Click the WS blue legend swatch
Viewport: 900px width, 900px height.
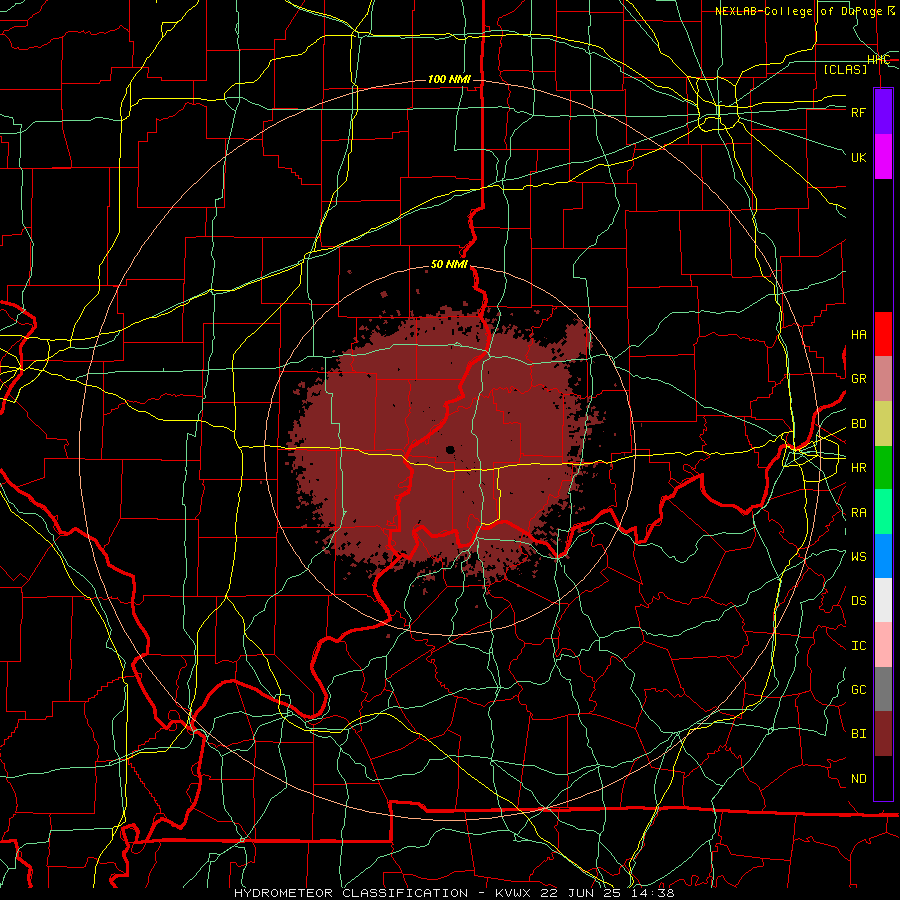883,556
